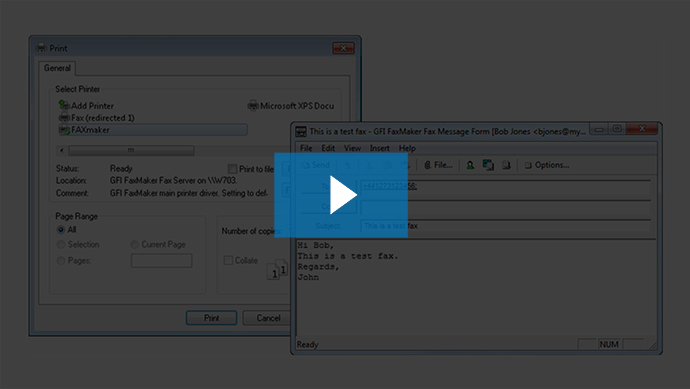Screen dimensions: 690x389
Task: Select the Pages radio button
Action: click(61, 261)
